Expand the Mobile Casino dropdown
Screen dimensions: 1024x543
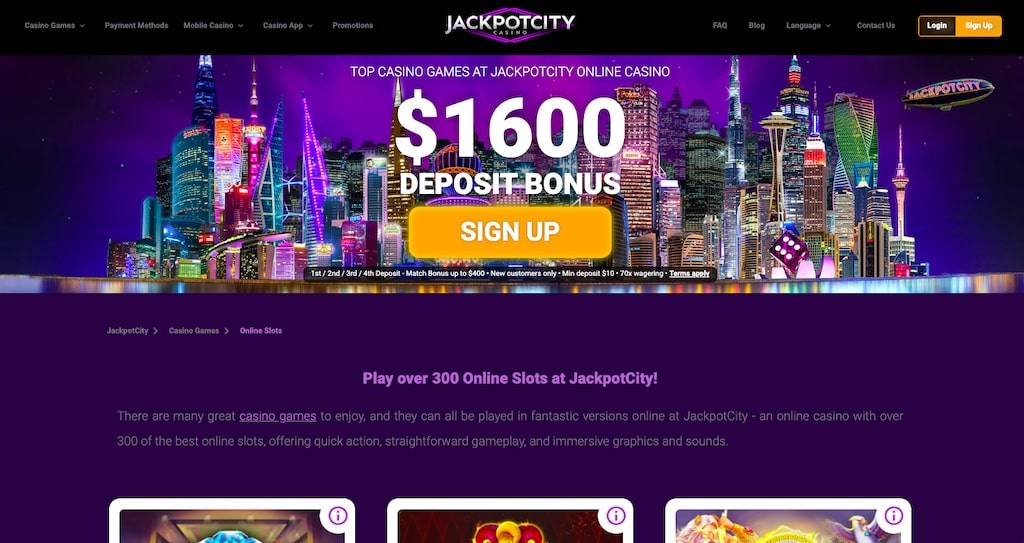213,25
